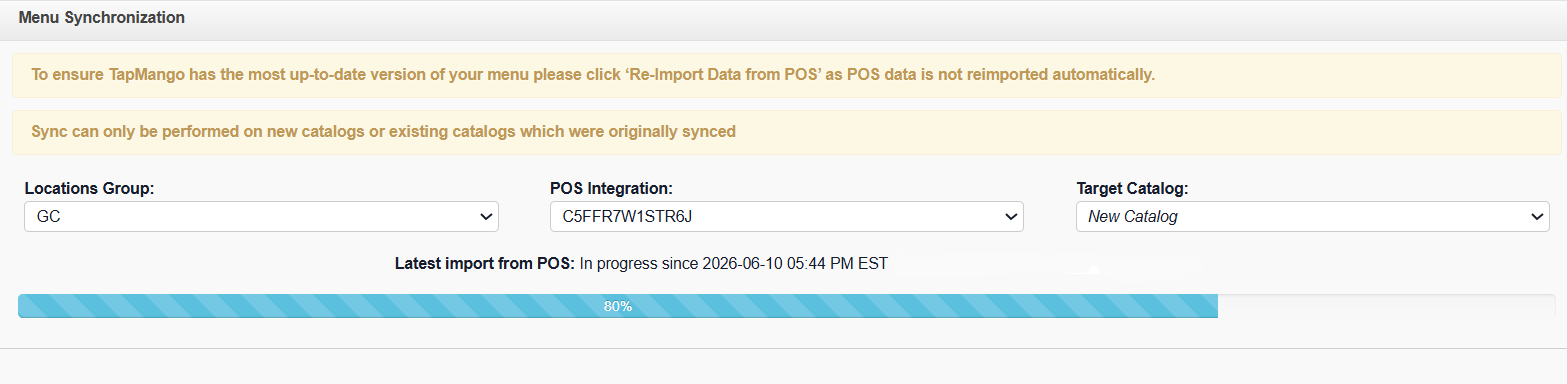Open the Locations Group dropdown

click(x=261, y=216)
